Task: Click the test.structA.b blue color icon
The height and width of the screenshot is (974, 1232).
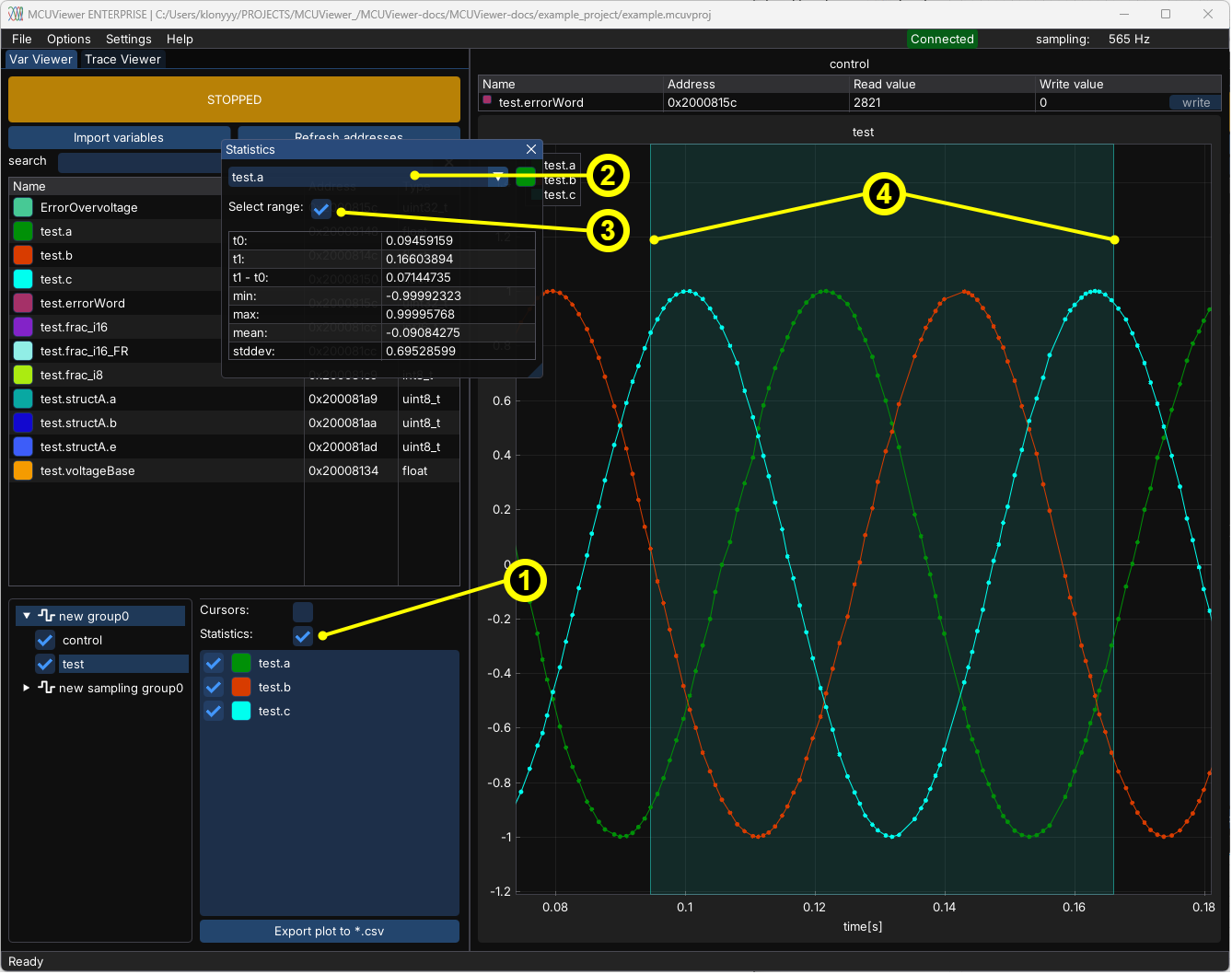Action: click(x=23, y=423)
